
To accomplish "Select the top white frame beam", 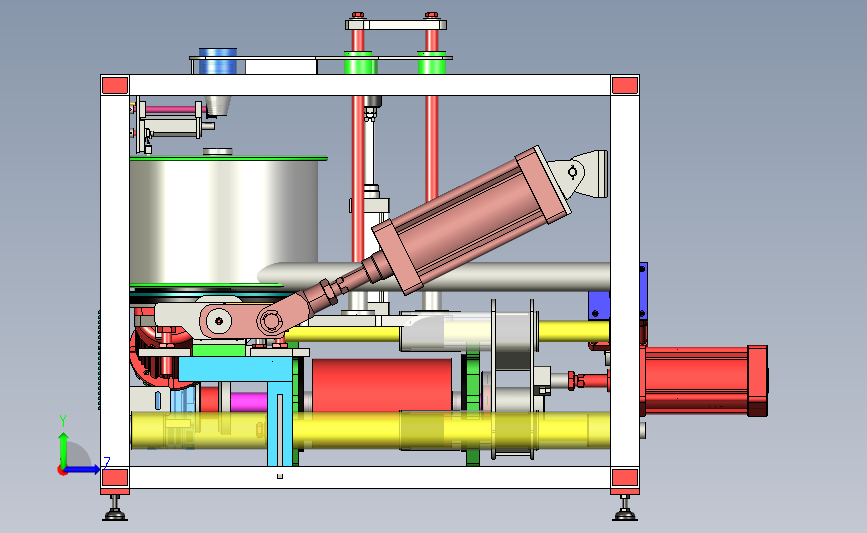I will 370,86.
